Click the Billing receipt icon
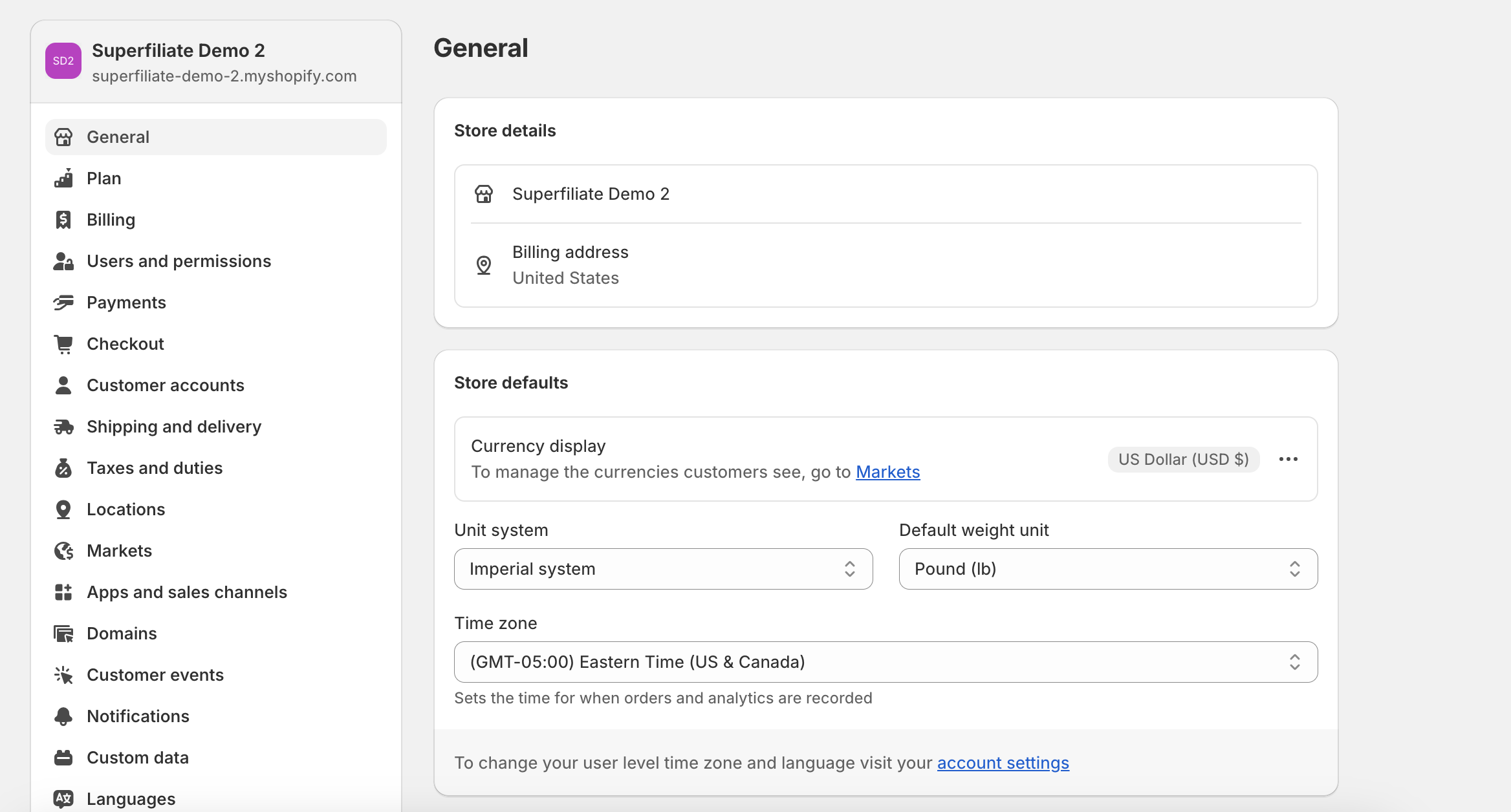This screenshot has width=1511, height=812. click(63, 220)
